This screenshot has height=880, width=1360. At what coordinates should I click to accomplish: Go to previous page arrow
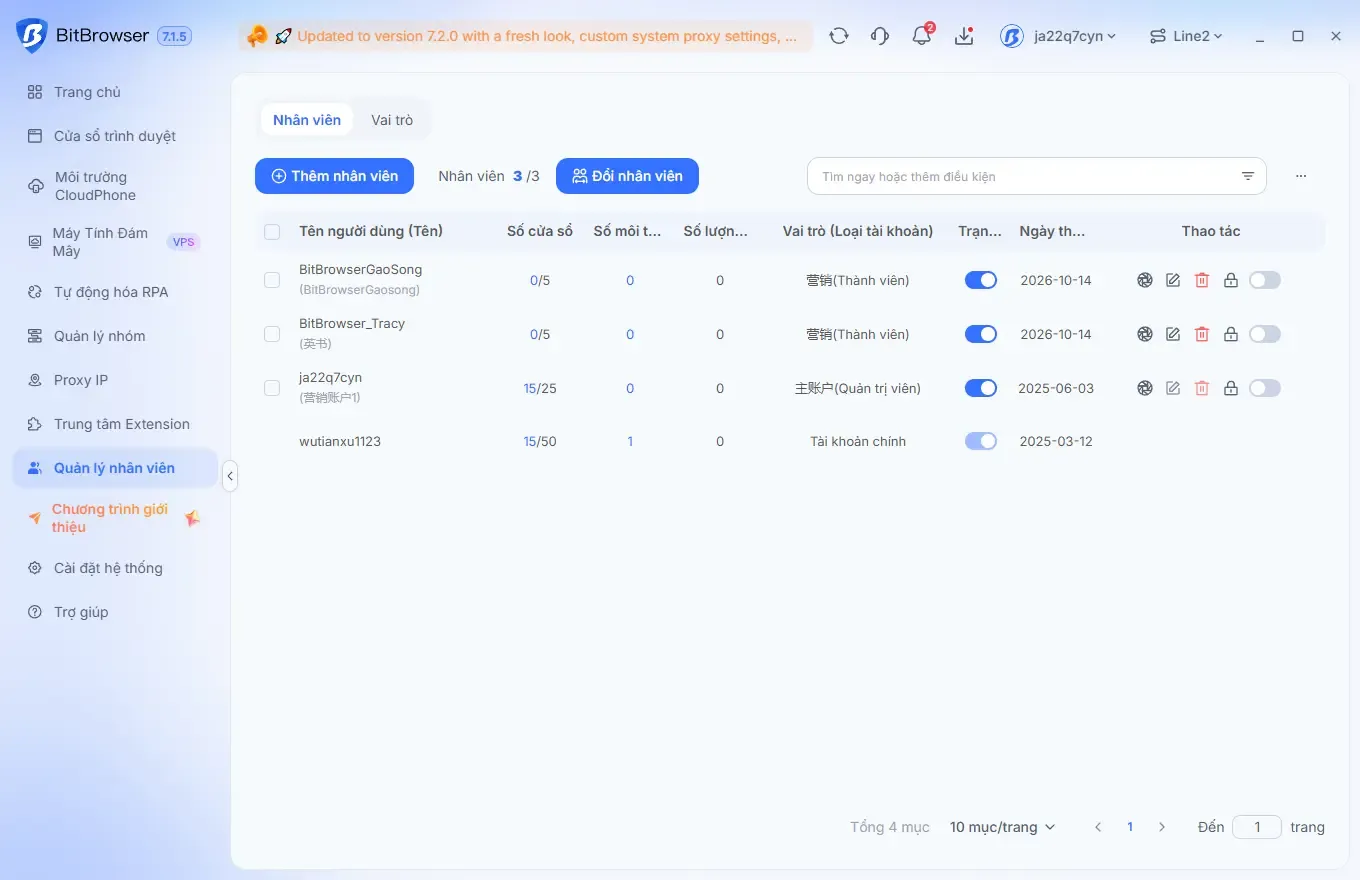[x=1098, y=827]
